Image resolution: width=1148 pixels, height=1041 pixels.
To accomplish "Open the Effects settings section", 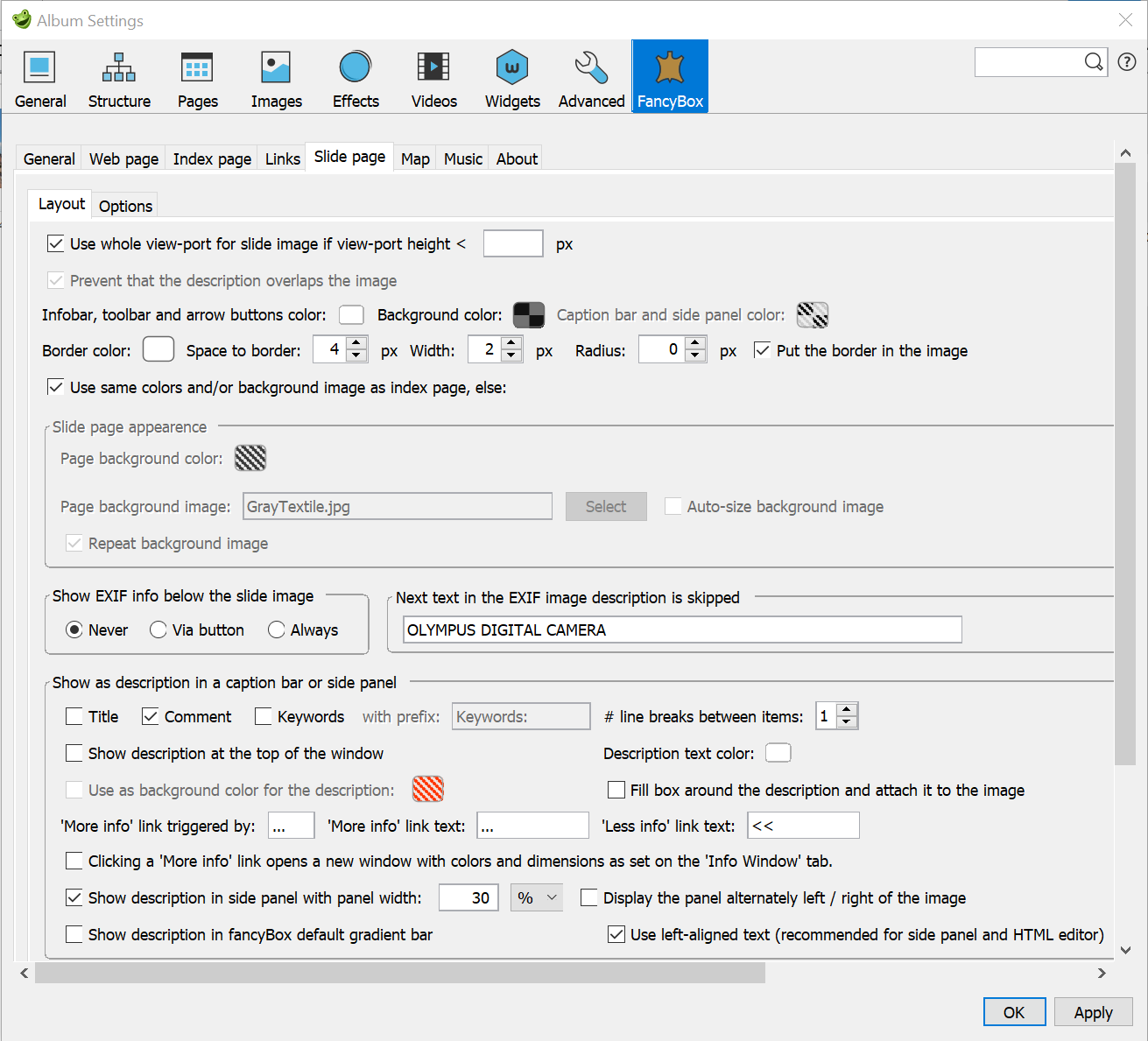I will pyautogui.click(x=356, y=78).
